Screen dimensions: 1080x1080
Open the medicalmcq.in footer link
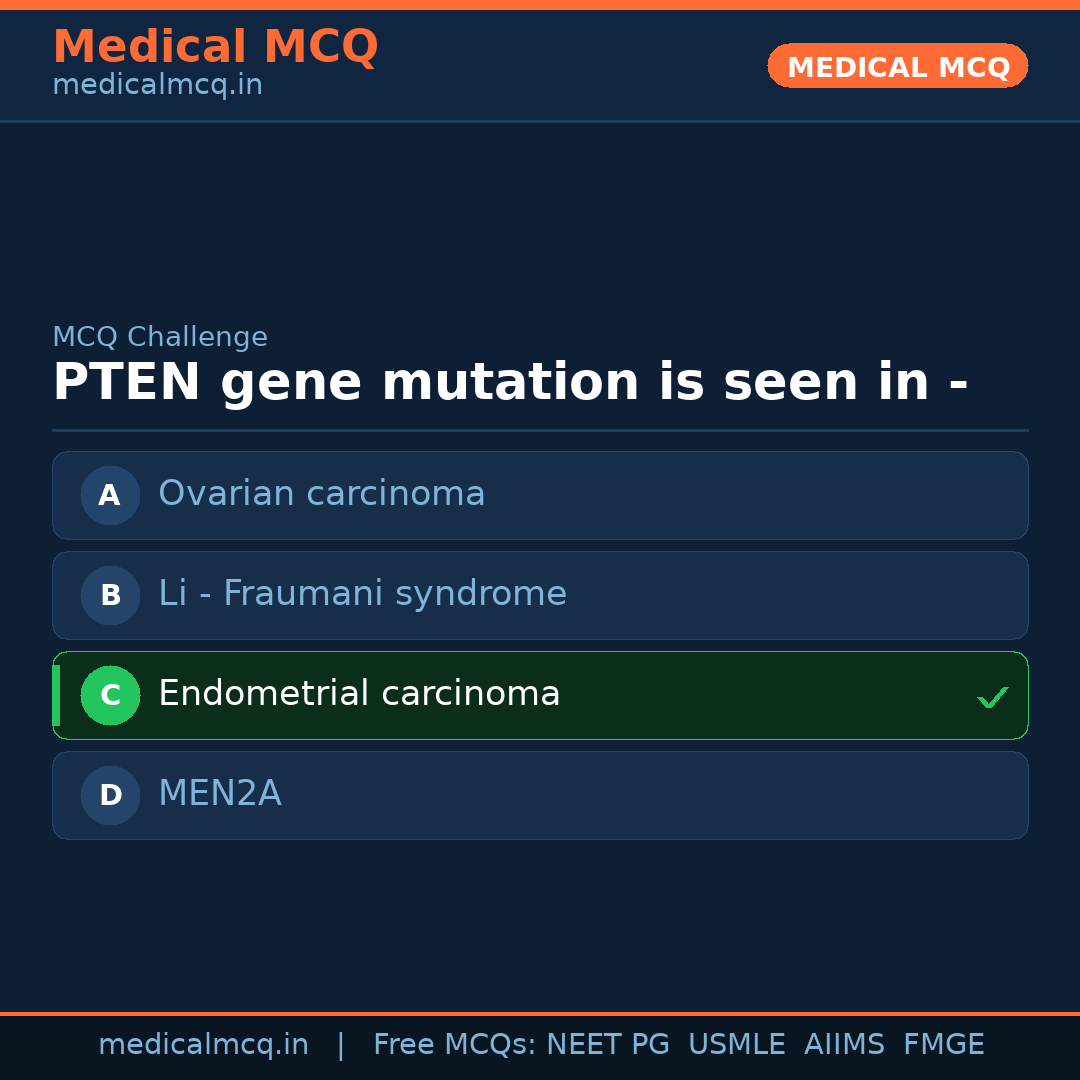(203, 1045)
